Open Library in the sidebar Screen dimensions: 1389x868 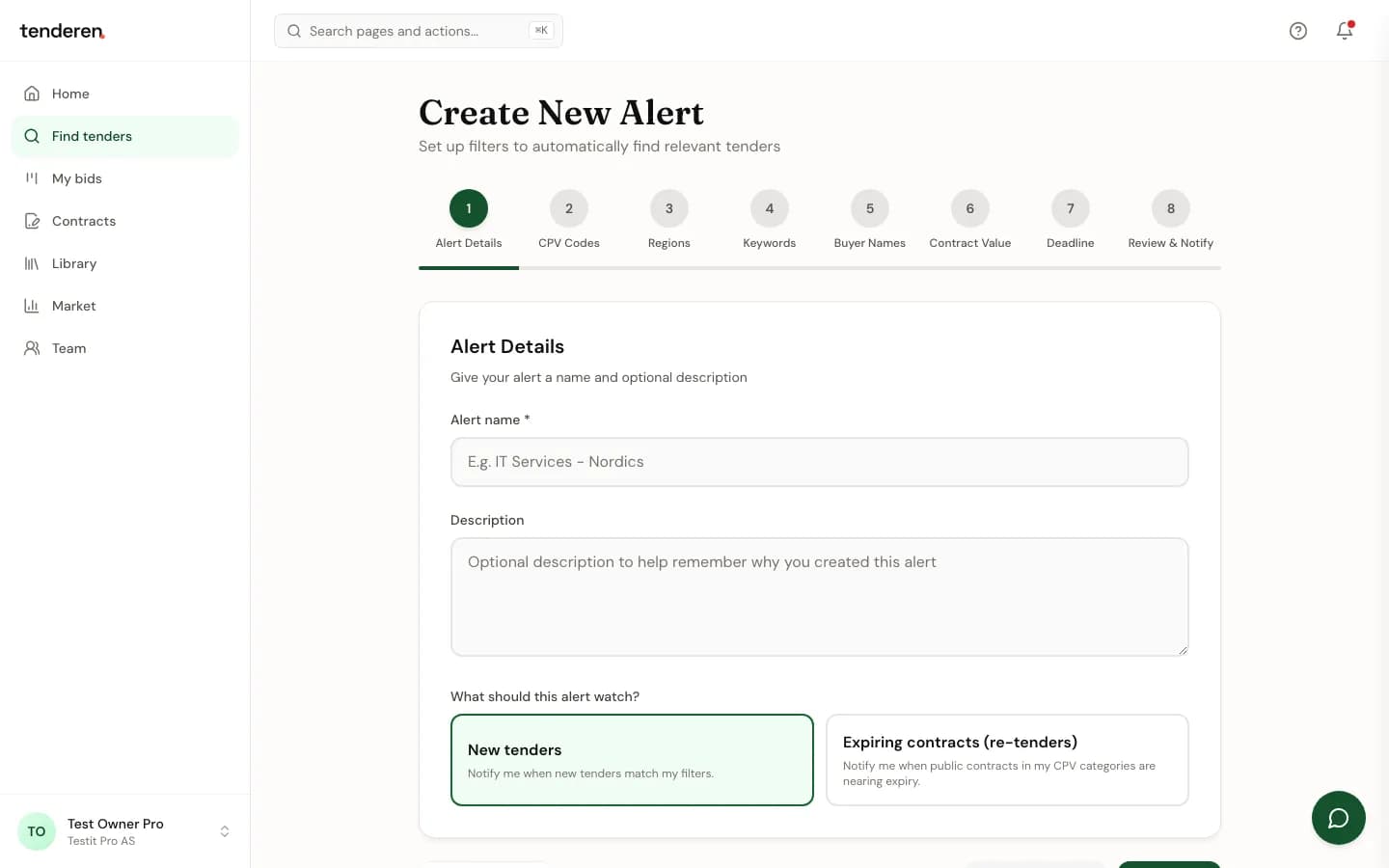point(125,263)
